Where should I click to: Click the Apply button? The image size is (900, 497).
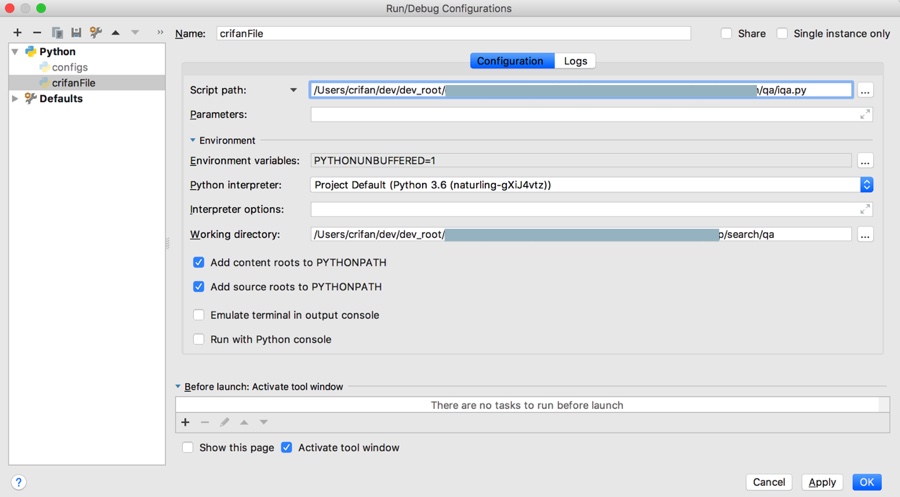pyautogui.click(x=822, y=482)
